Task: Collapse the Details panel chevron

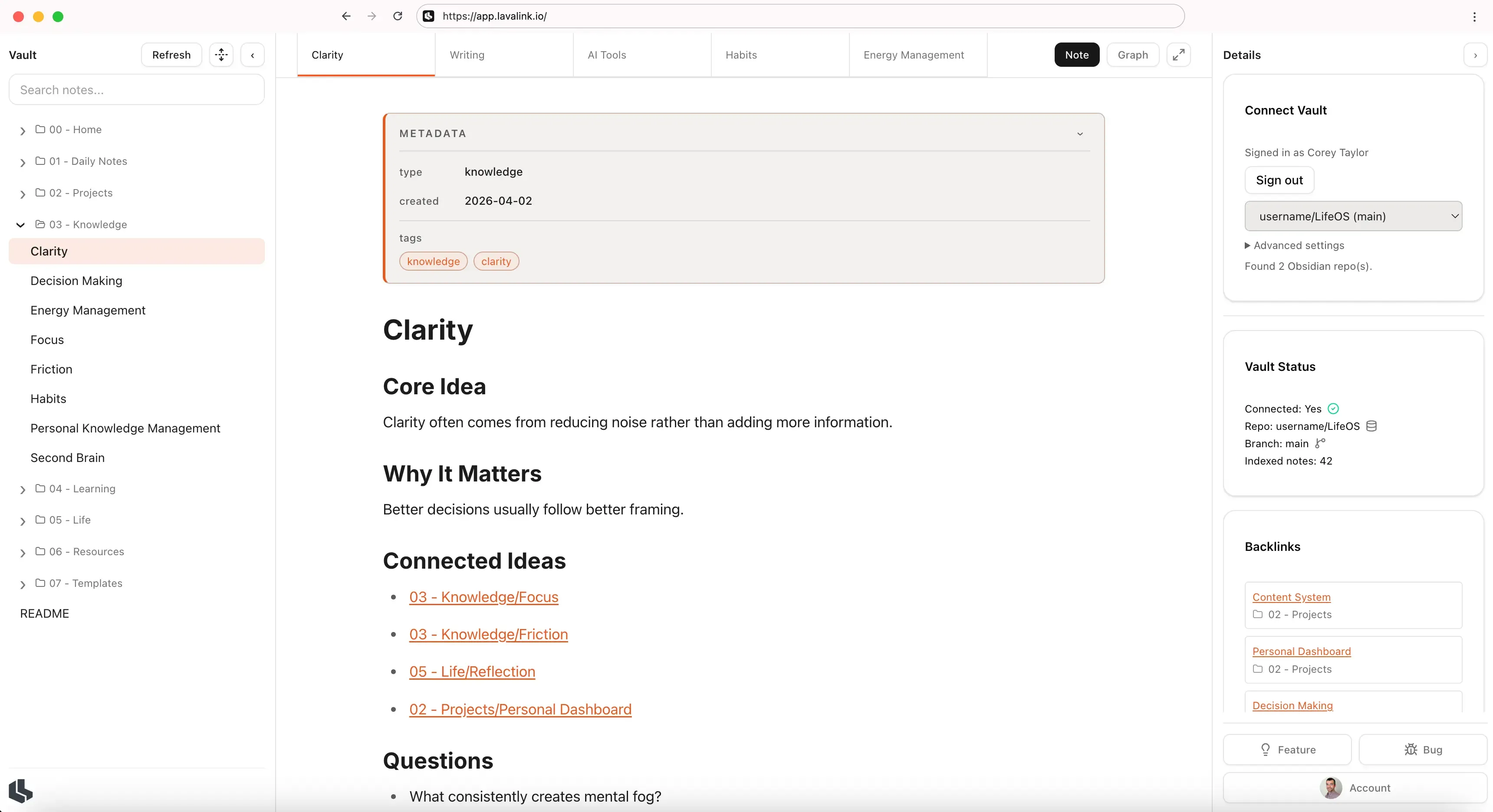Action: click(x=1475, y=55)
